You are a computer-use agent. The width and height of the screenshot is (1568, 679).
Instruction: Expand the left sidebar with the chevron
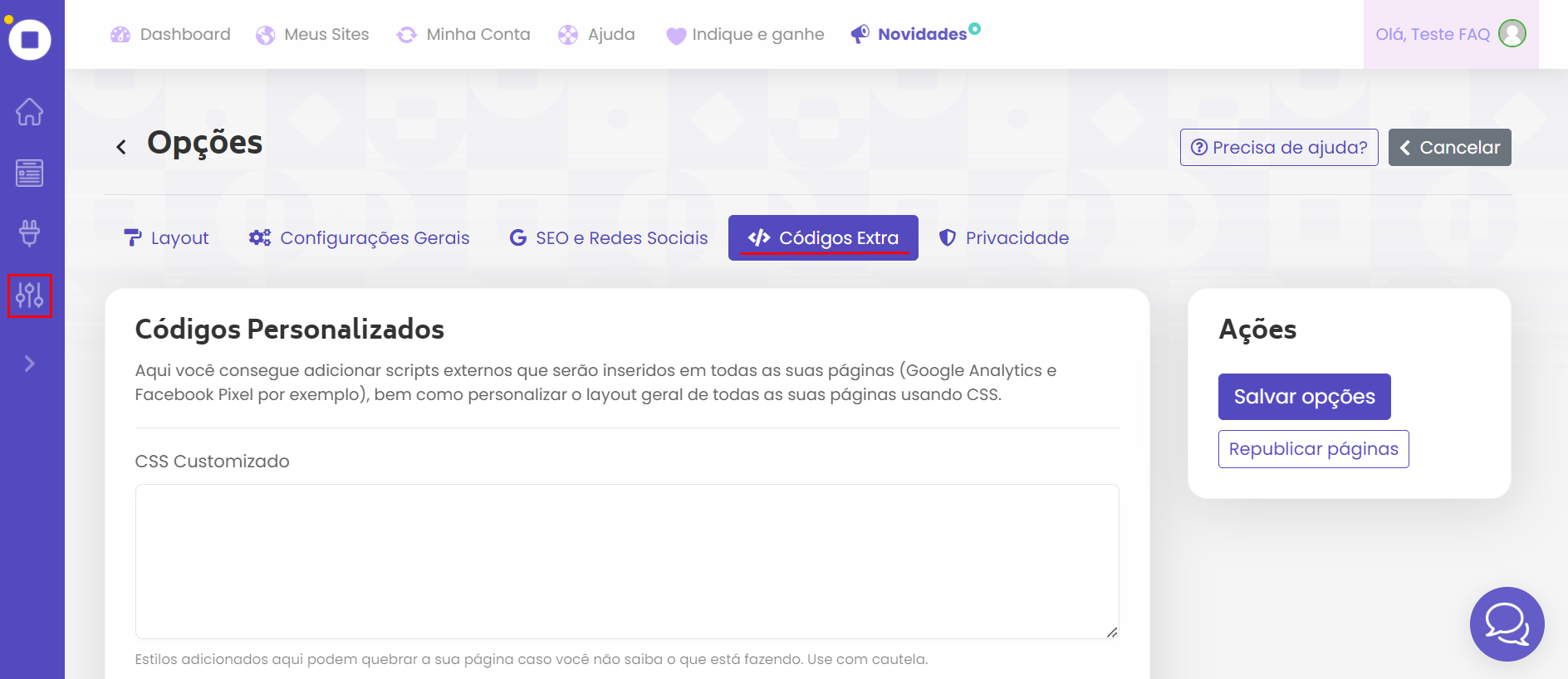(x=30, y=364)
